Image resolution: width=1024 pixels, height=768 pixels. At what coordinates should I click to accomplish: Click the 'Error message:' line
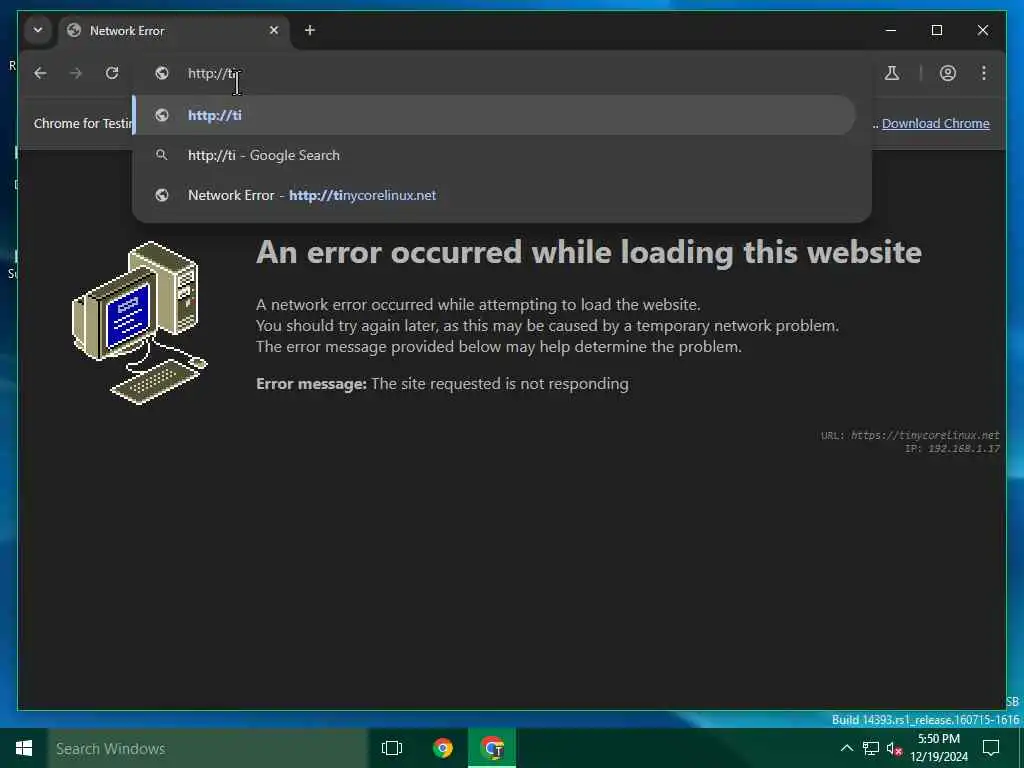[442, 384]
